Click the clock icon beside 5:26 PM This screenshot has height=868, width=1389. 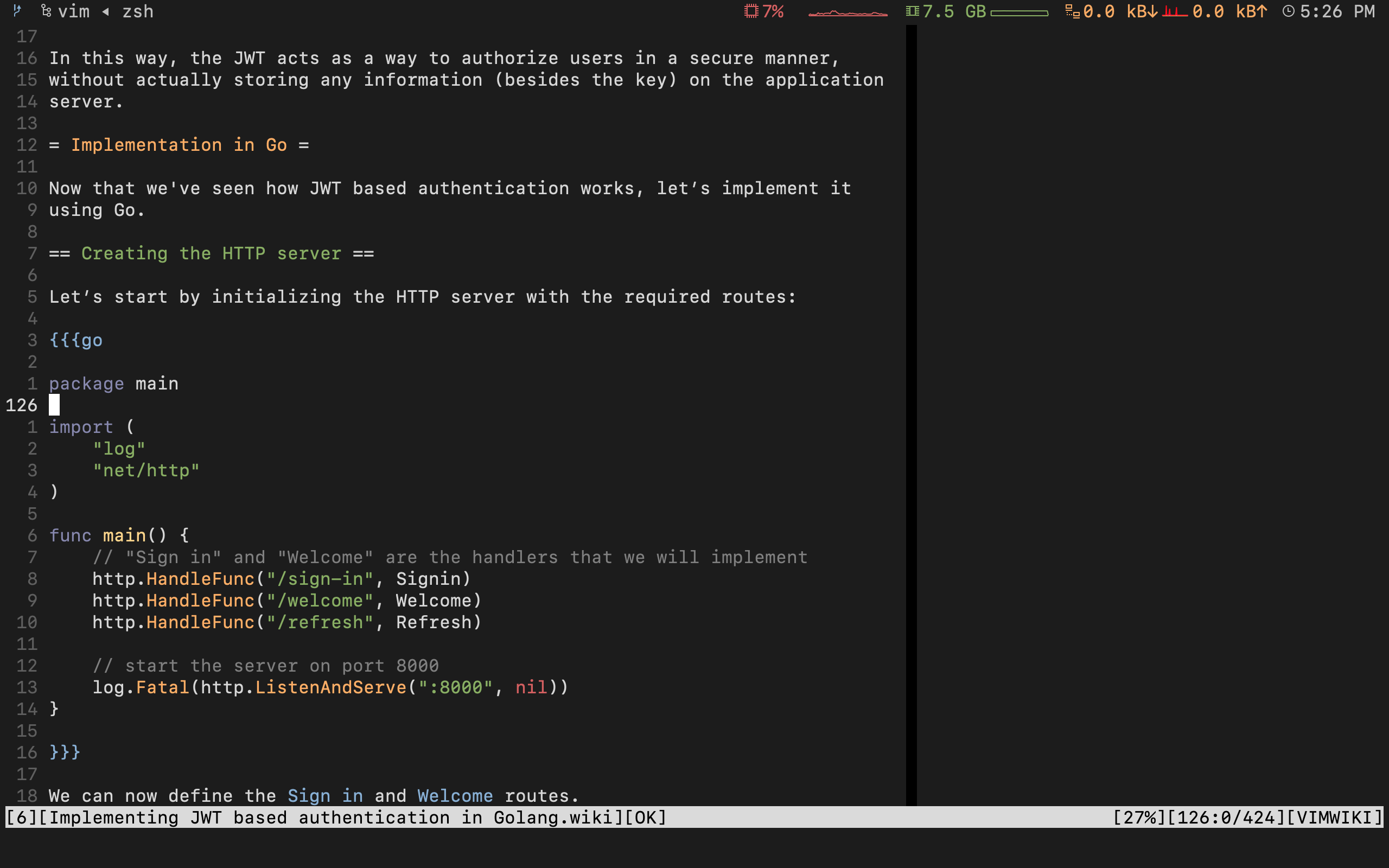[x=1289, y=11]
